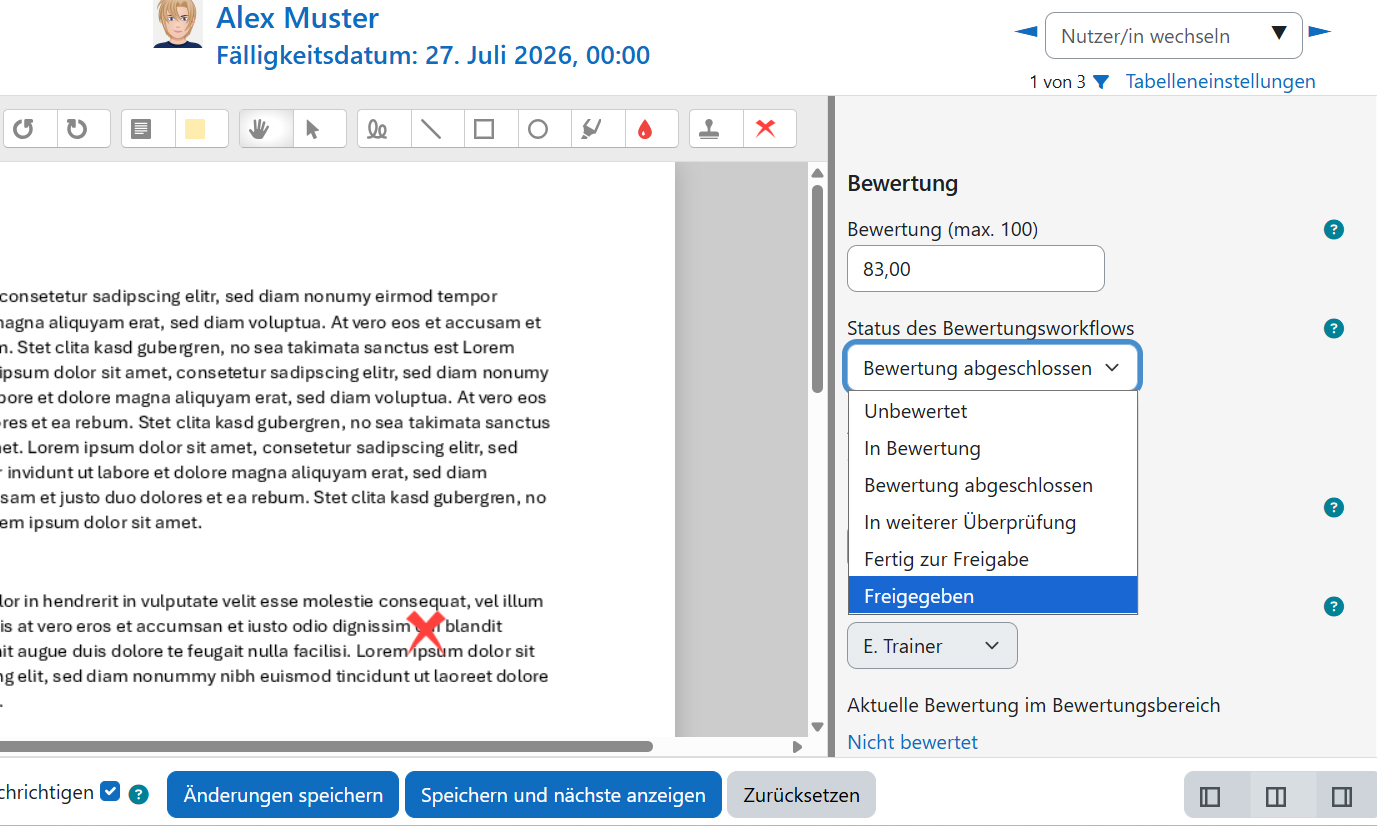Open Alex Muster profile link
Viewport: 1377px width, 826px height.
pyautogui.click(x=298, y=18)
